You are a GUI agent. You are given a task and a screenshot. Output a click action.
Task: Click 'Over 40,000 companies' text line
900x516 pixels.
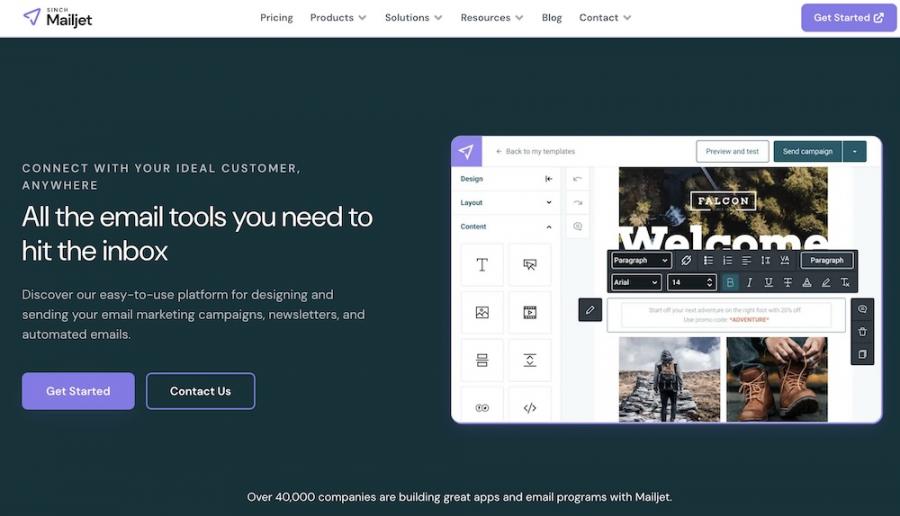point(459,497)
